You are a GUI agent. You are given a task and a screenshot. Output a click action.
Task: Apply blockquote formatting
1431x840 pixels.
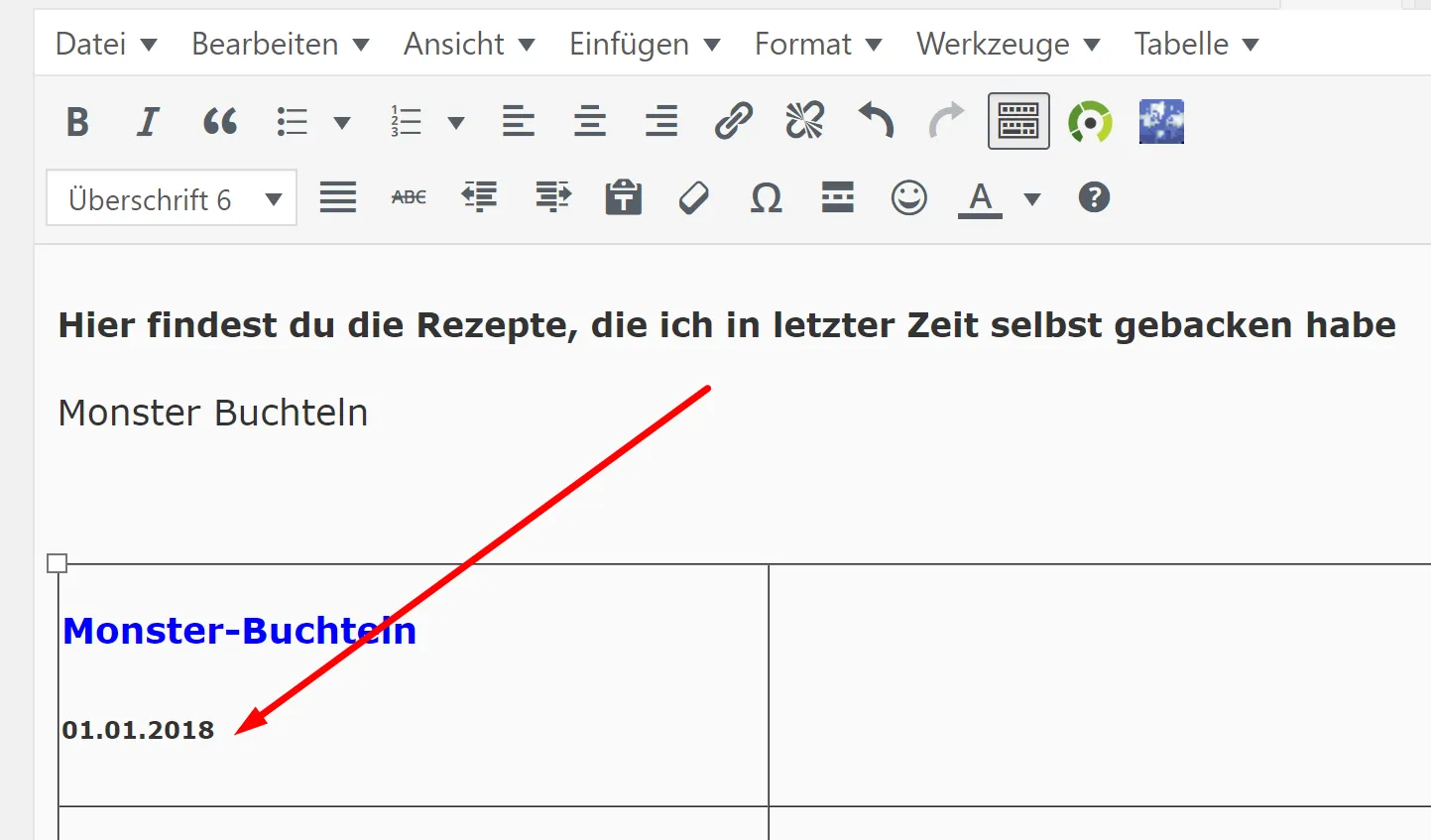pos(220,122)
